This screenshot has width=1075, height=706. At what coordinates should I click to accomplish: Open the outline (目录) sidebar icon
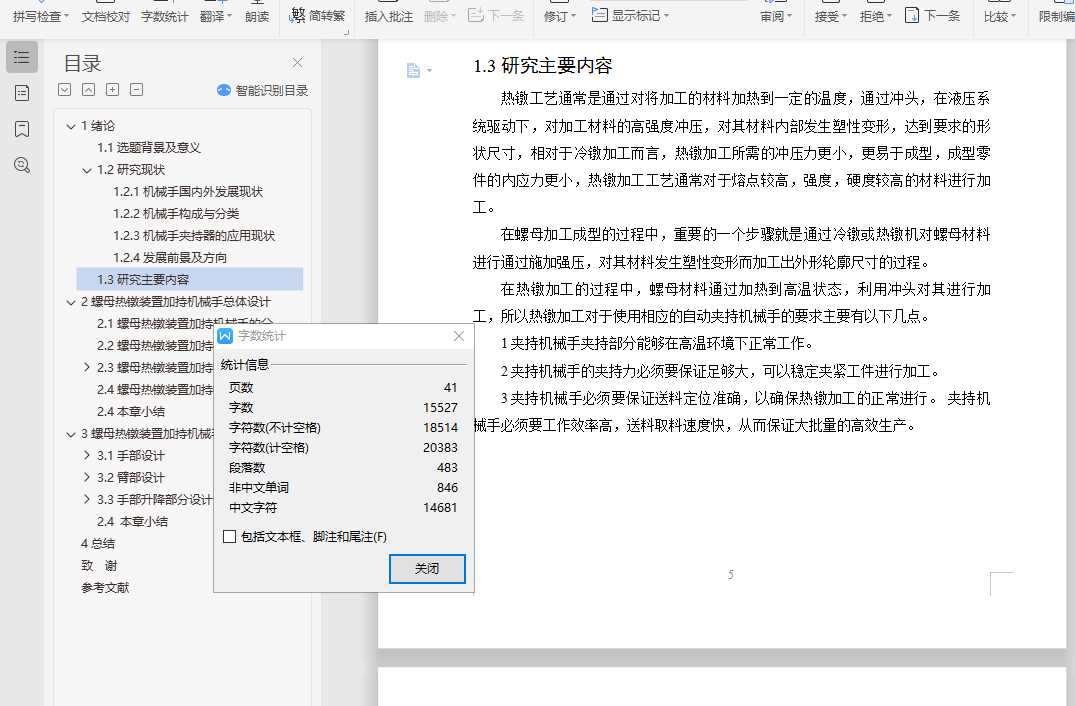[22, 57]
